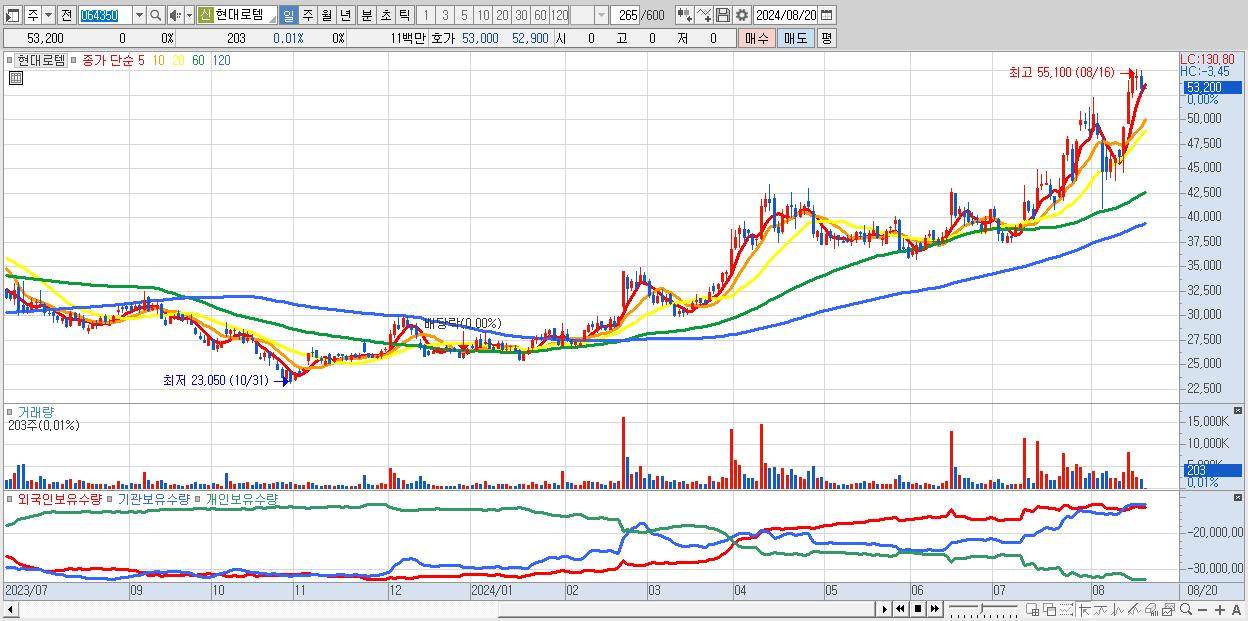The width and height of the screenshot is (1248, 621).
Task: Click the 3D volume bar chart icon
Action: coord(1152,610)
